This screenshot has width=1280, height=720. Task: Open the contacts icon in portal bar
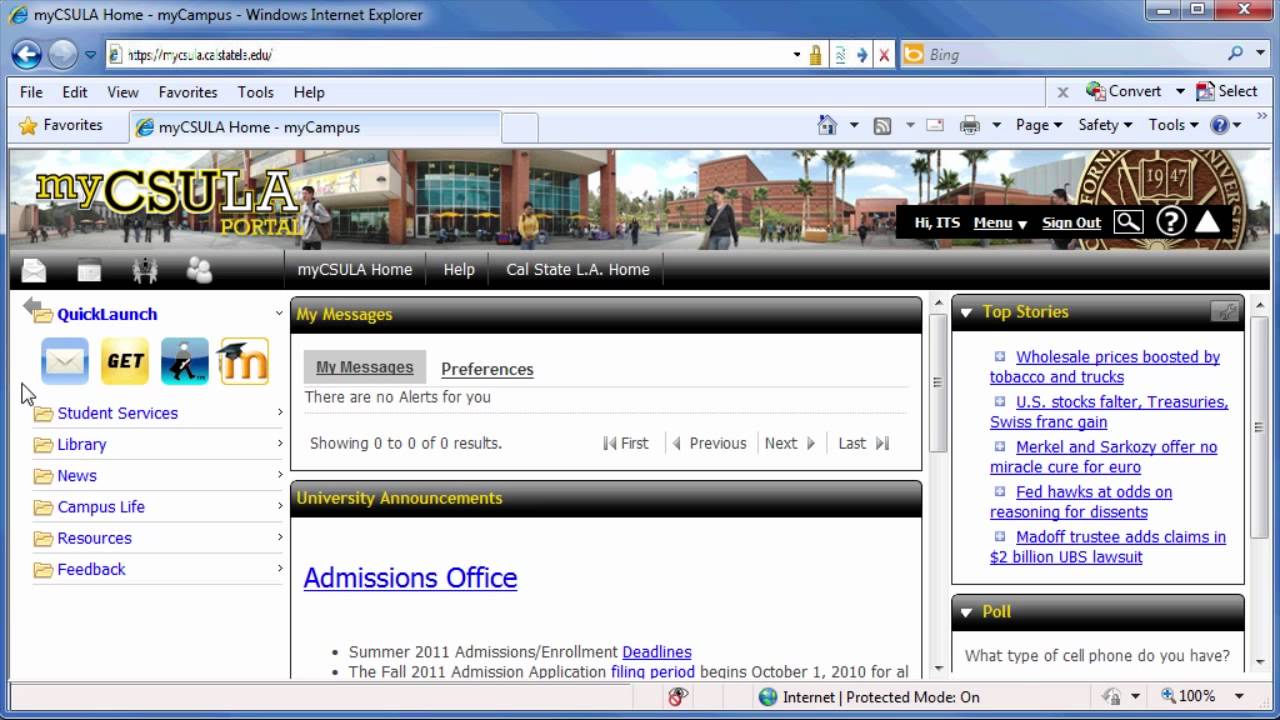[x=199, y=270]
